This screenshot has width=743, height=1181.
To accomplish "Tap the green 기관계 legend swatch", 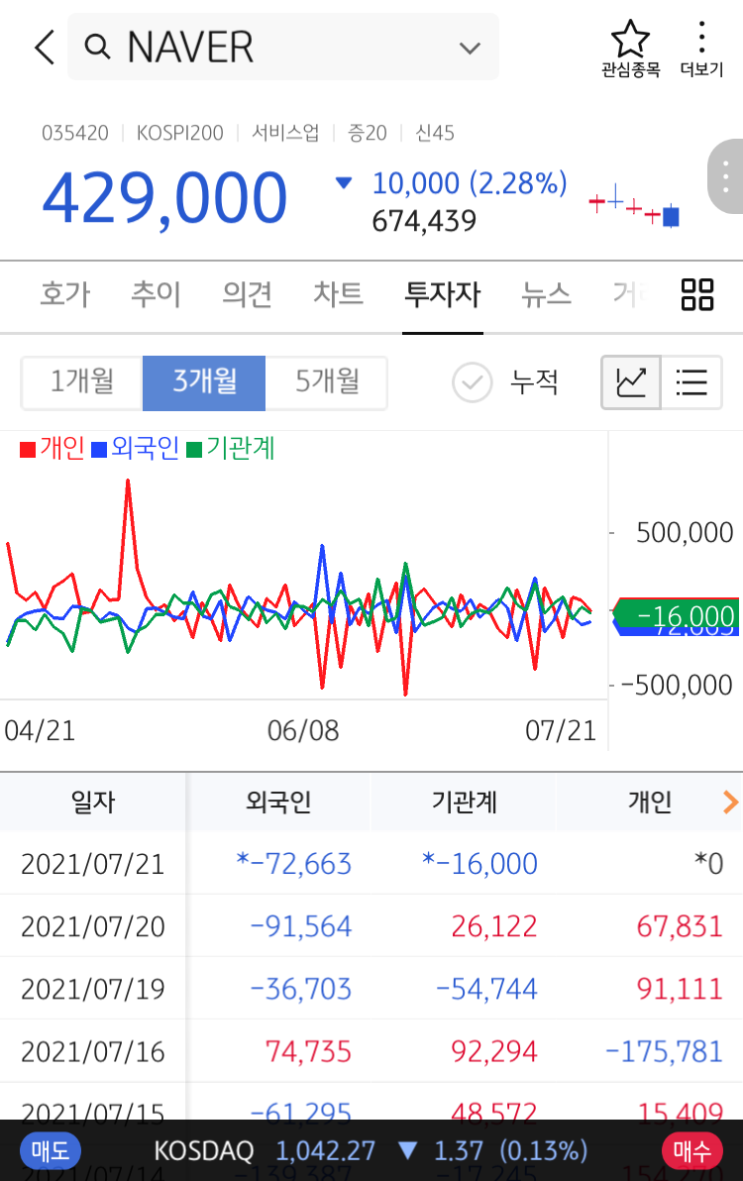I will 194,450.
